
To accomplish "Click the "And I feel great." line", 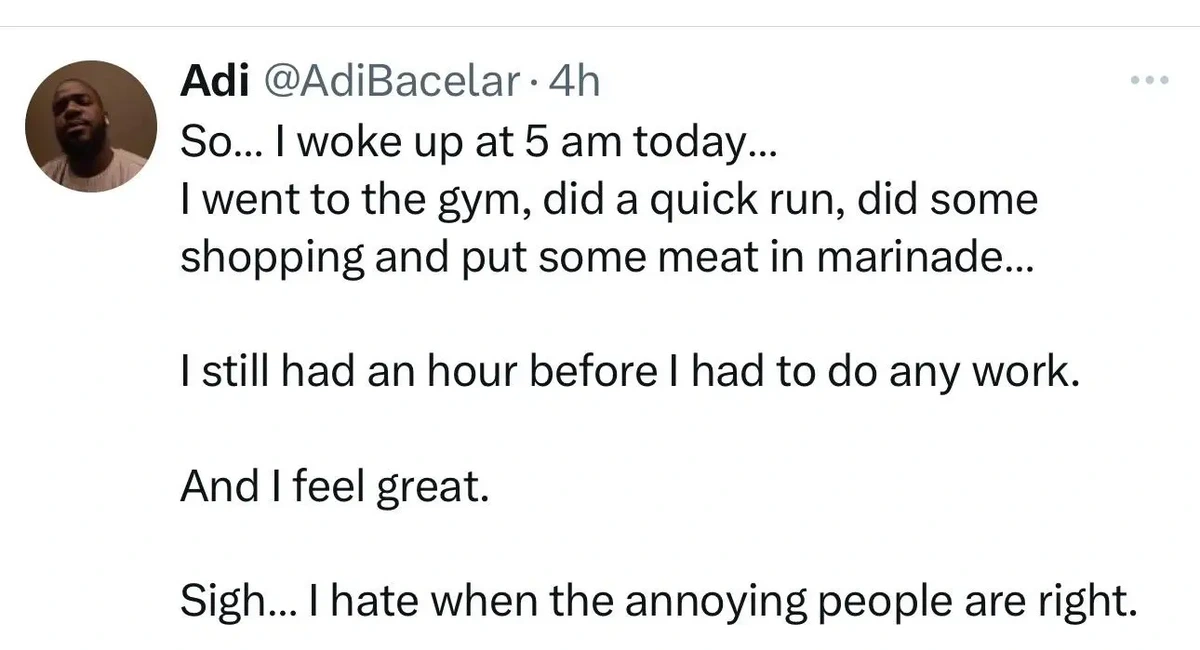I will click(x=335, y=487).
